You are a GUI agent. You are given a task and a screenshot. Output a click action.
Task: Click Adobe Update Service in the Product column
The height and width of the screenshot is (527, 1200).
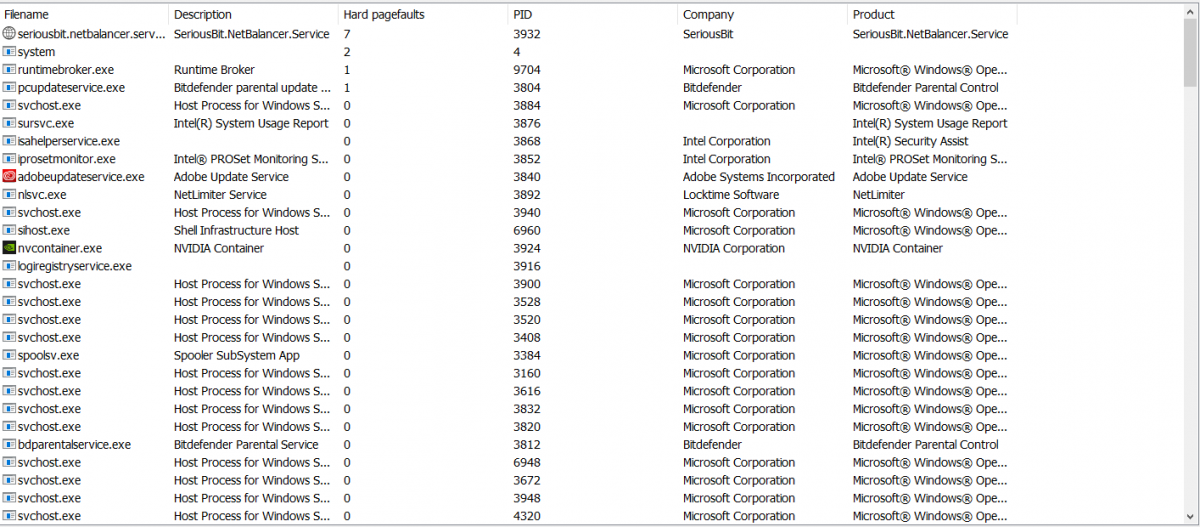point(910,177)
